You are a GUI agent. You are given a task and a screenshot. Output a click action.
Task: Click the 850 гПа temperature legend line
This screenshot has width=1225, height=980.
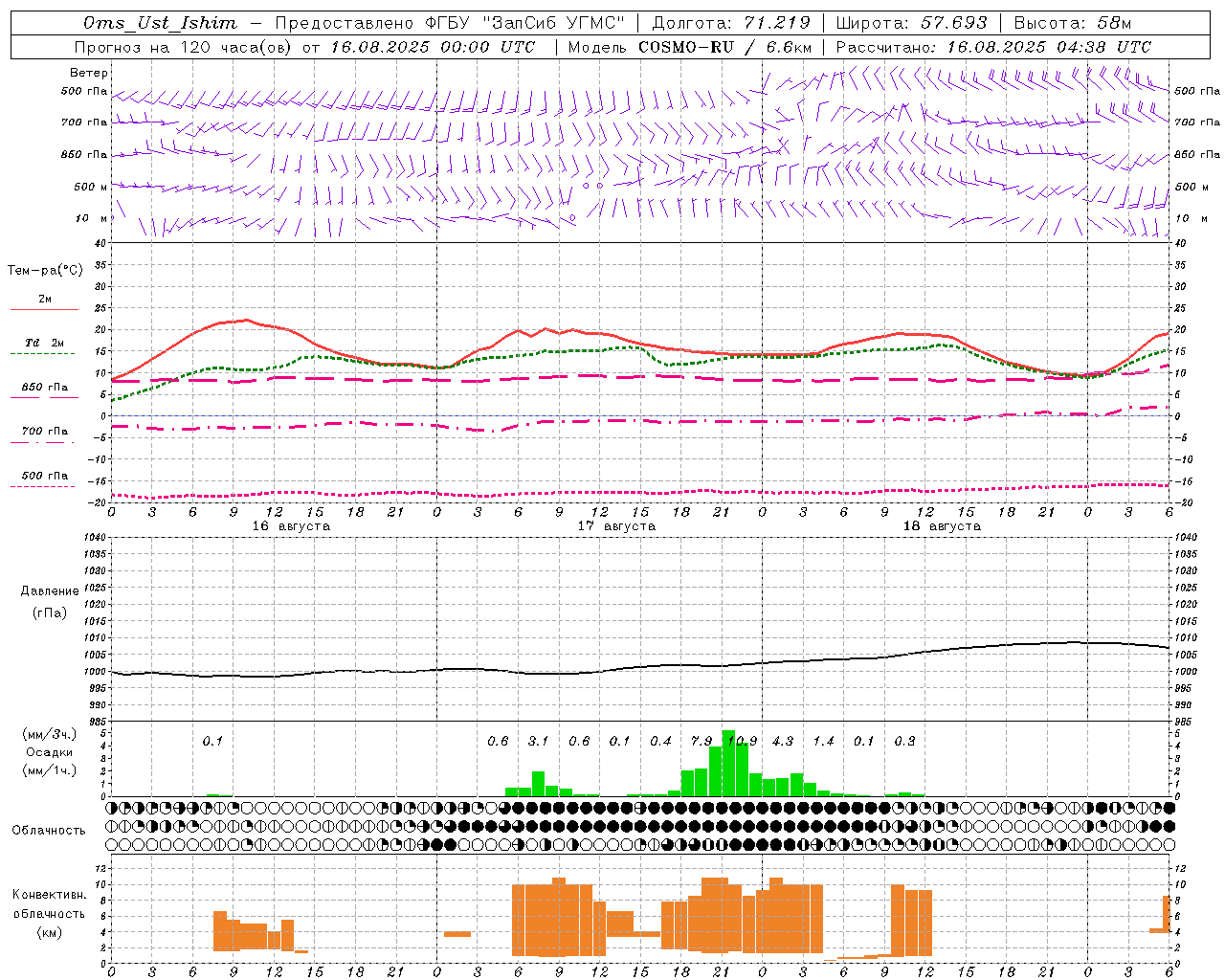tap(44, 398)
